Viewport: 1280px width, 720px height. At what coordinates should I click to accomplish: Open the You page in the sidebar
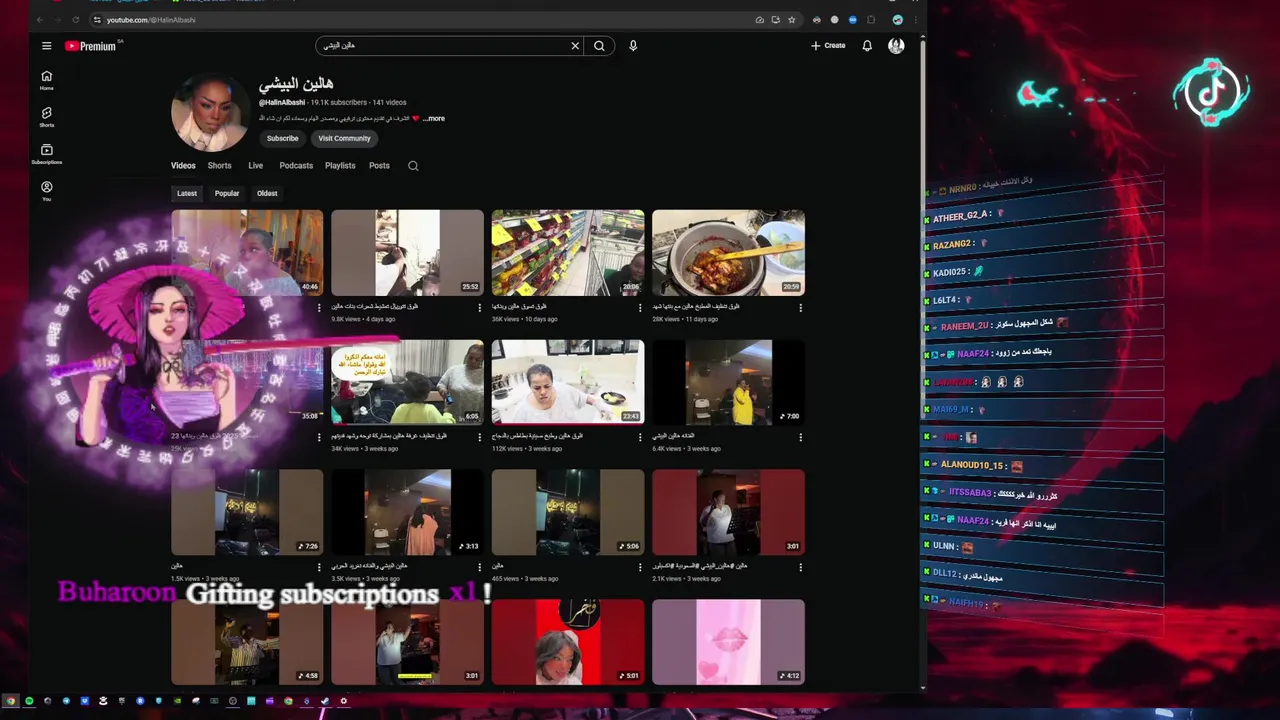click(46, 191)
